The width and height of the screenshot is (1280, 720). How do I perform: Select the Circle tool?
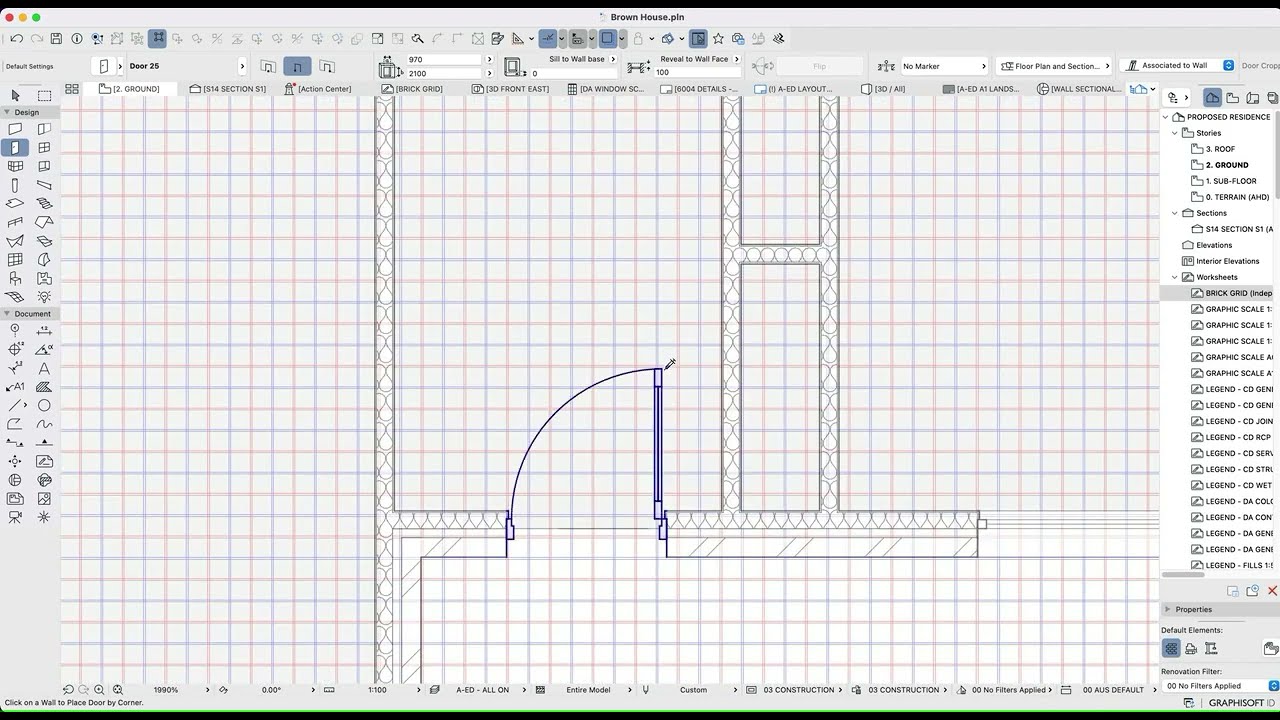point(44,405)
